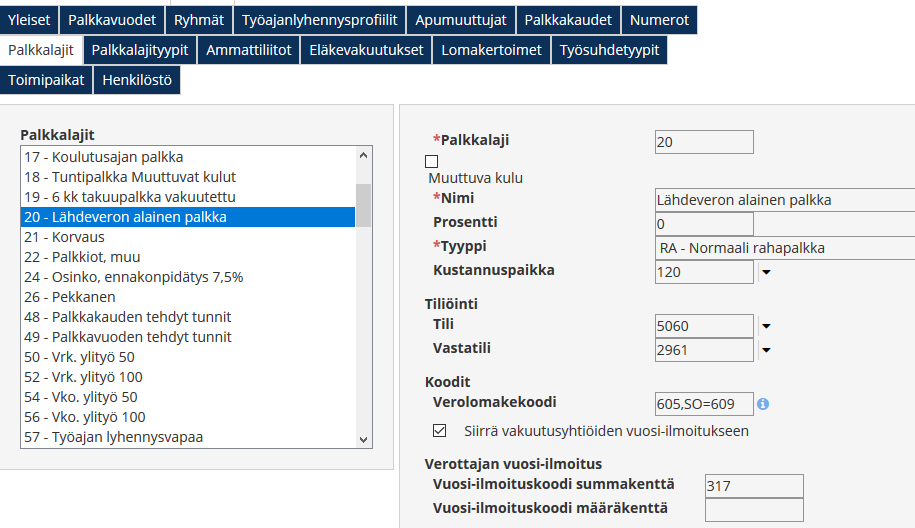
Task: Open the Kustannuspaikka dropdown arrow
Action: (766, 271)
